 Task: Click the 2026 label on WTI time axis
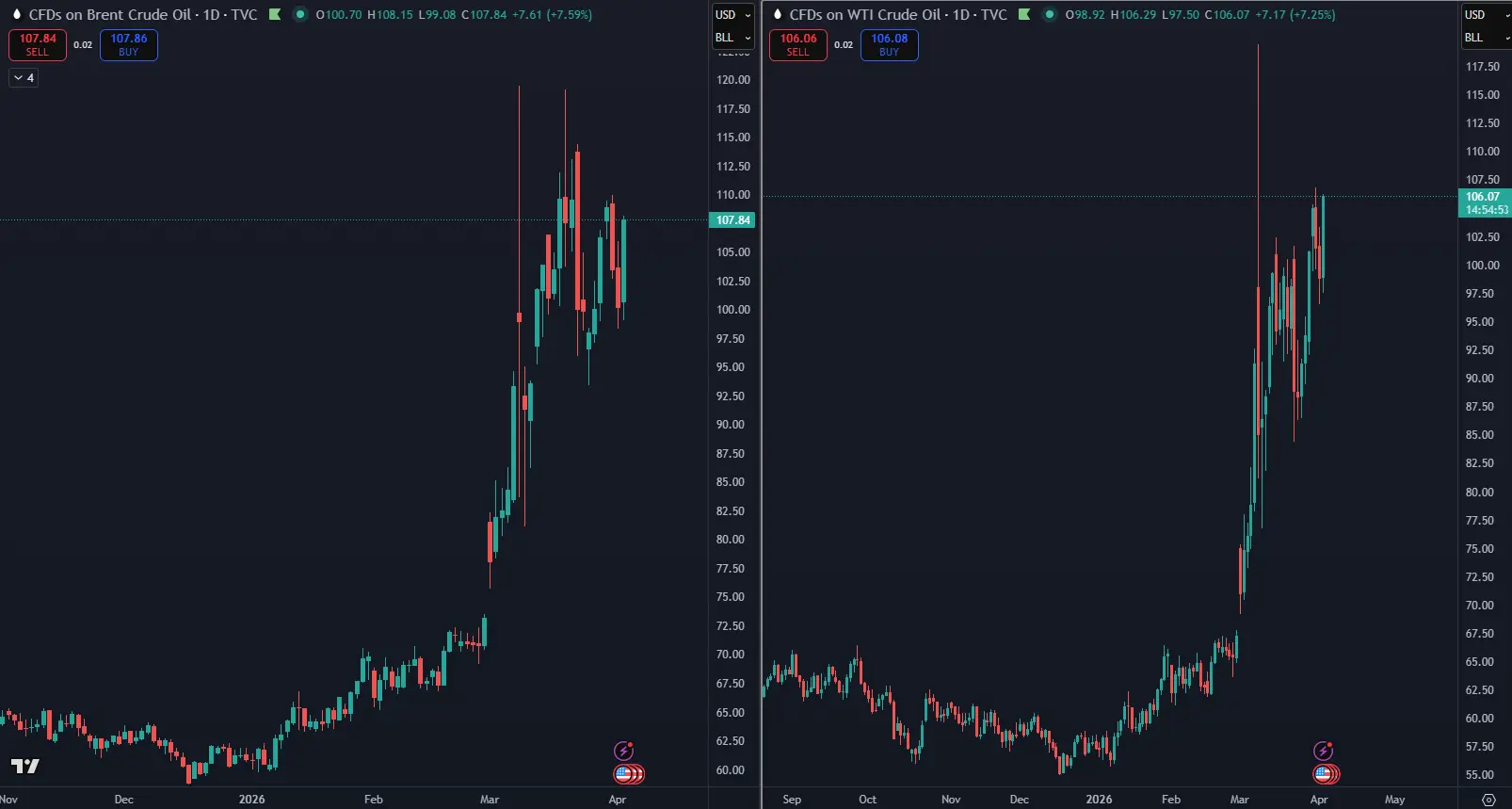(1099, 800)
